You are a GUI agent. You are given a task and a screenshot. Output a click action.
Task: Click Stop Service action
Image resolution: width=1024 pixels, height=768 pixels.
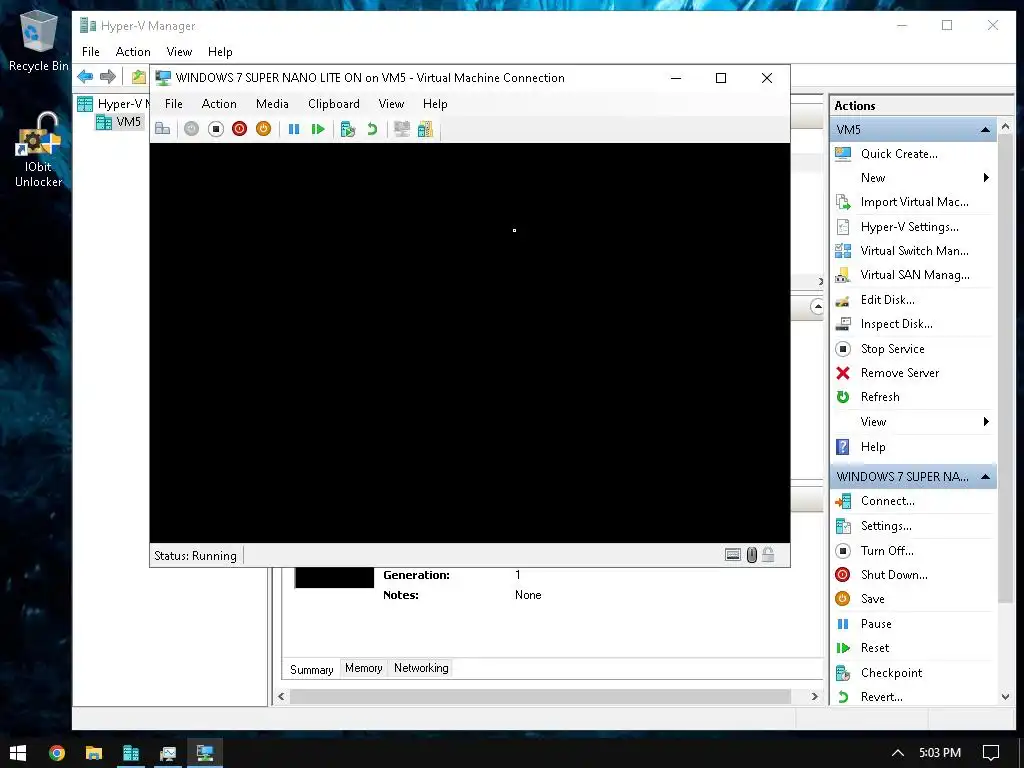(x=892, y=349)
